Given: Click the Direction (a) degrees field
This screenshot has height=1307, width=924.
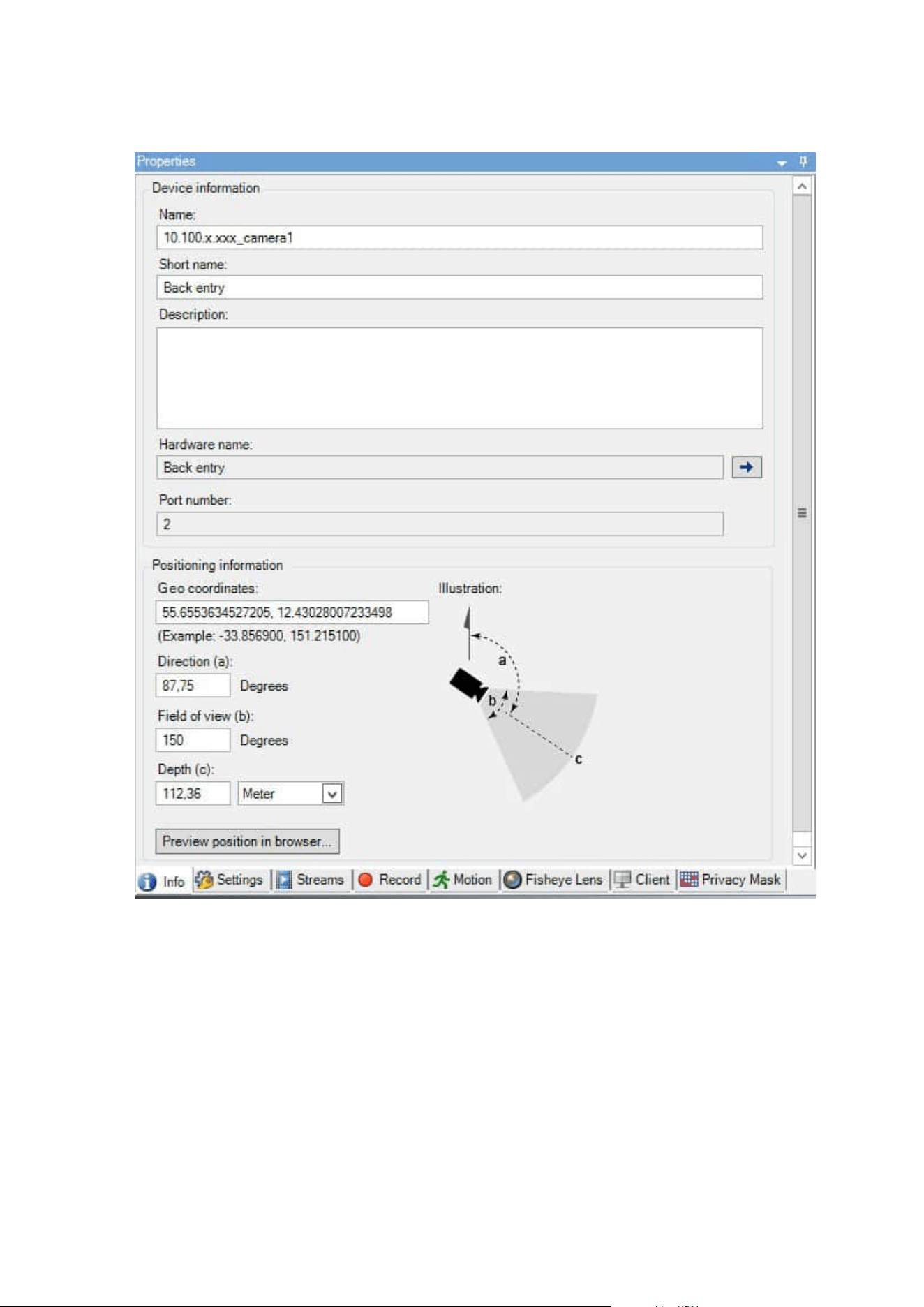Looking at the screenshot, I should (x=193, y=686).
